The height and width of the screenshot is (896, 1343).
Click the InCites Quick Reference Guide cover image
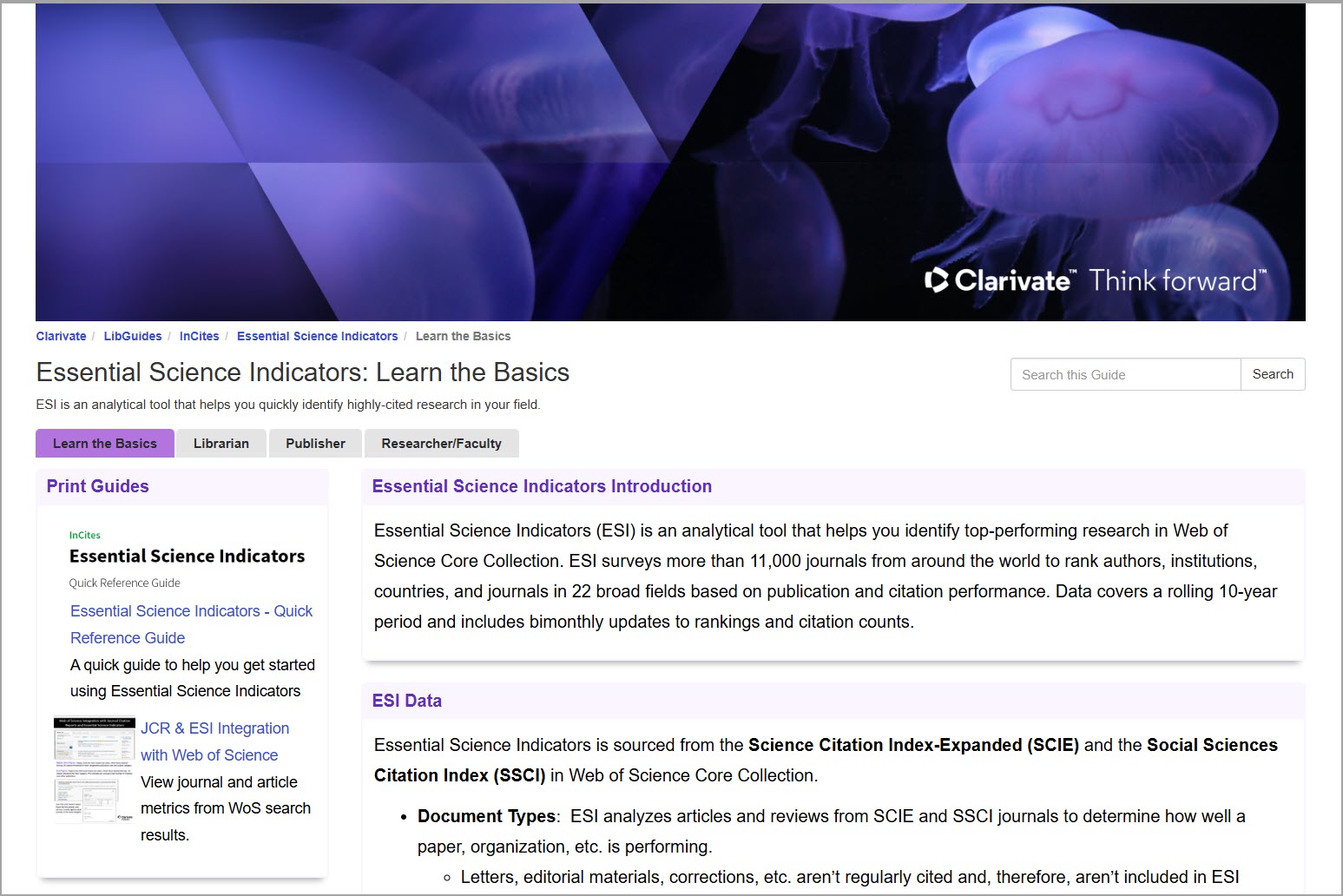pos(187,558)
